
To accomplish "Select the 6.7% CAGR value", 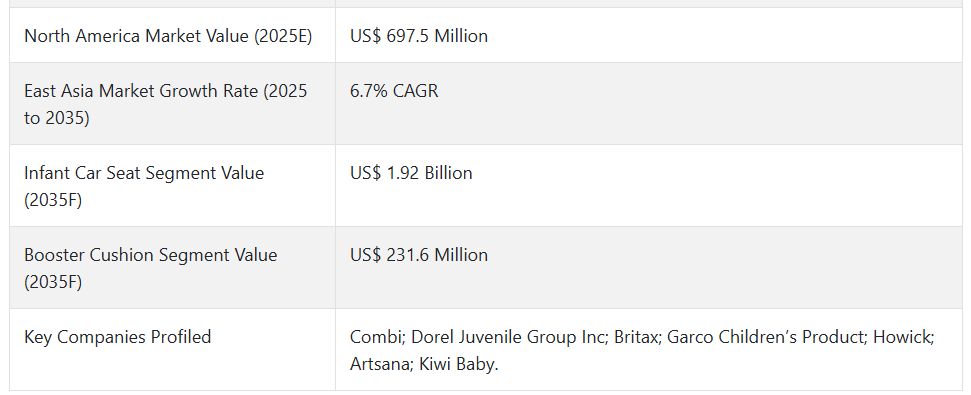I will pyautogui.click(x=394, y=91).
